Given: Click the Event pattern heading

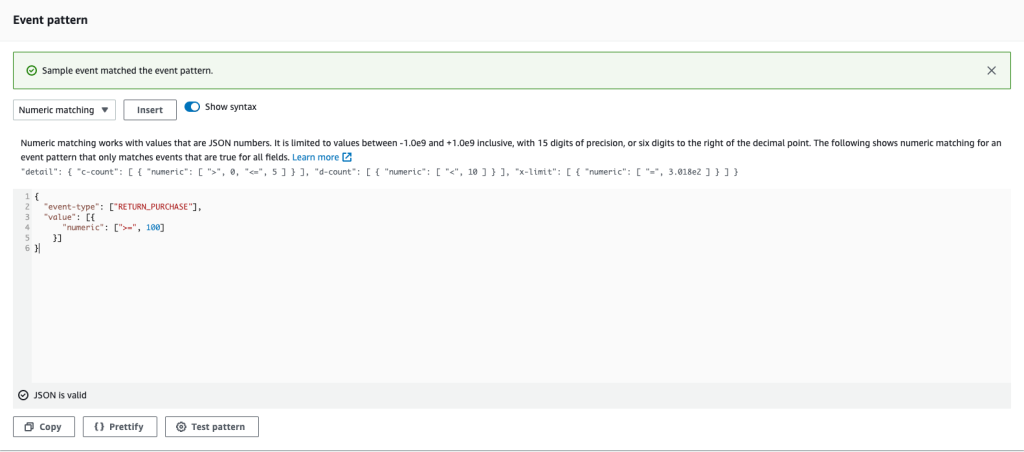Looking at the screenshot, I should pos(50,20).
